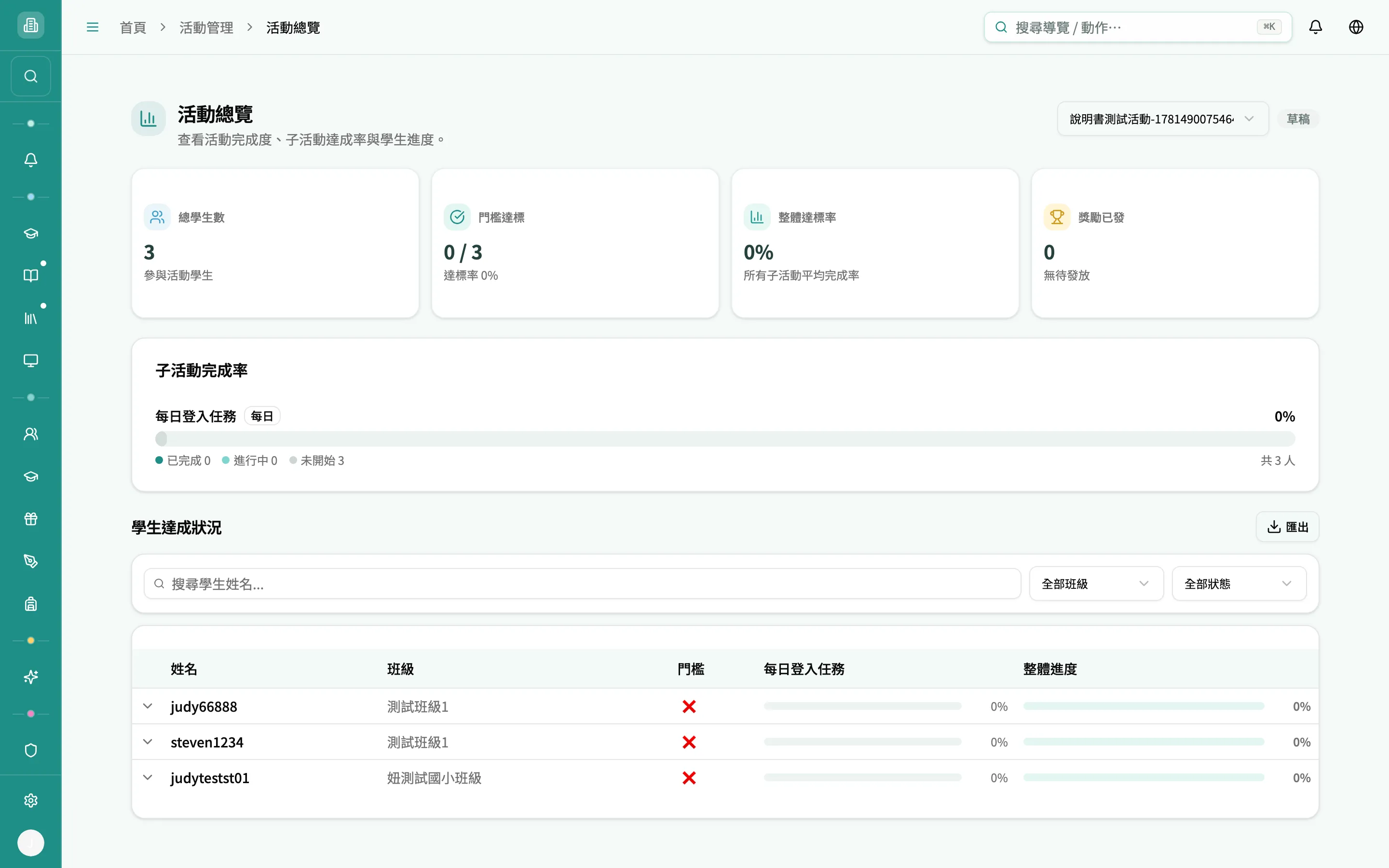This screenshot has width=1389, height=868.
Task: Click the 每日登入任務 column header
Action: coord(804,669)
